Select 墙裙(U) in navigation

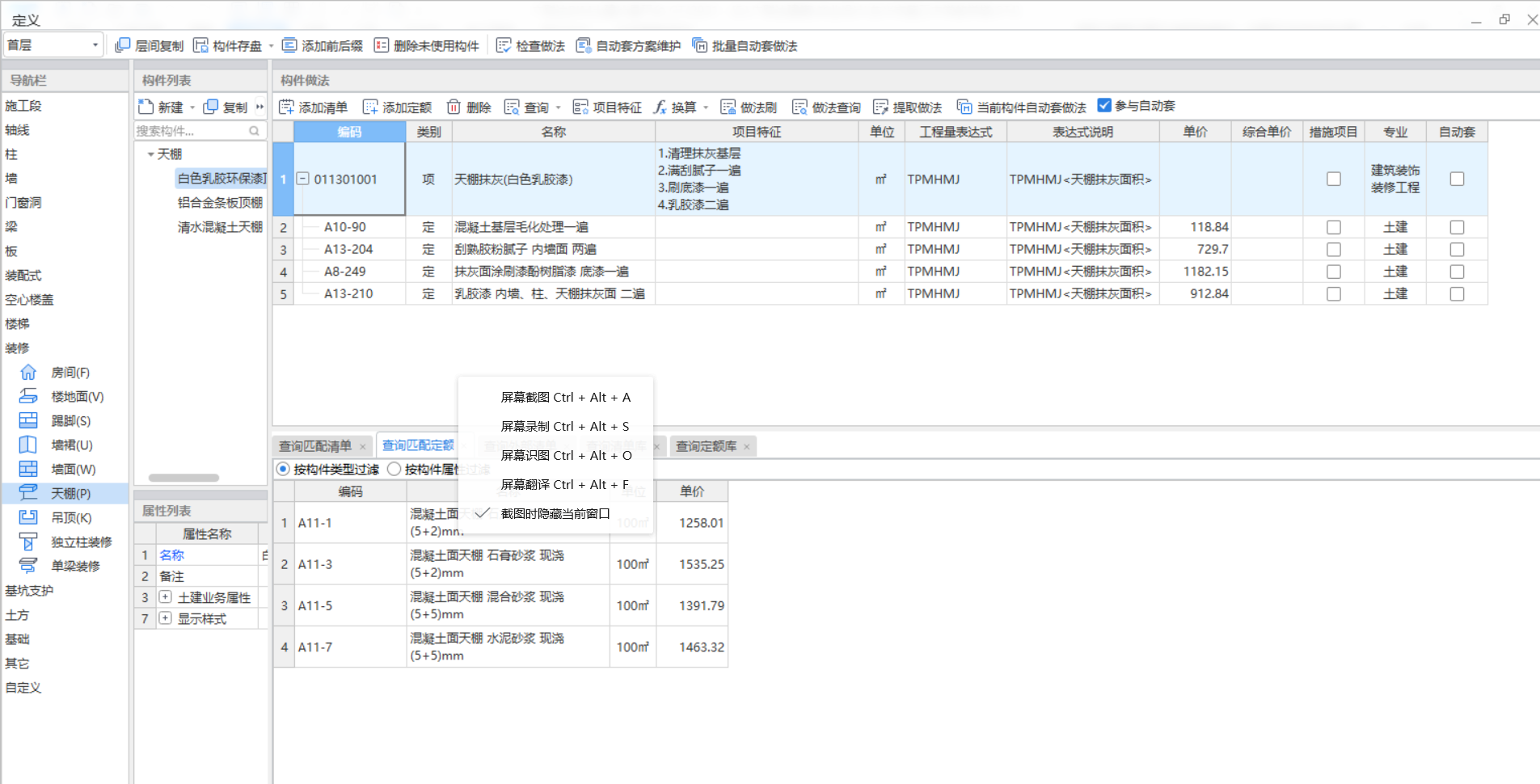(72, 445)
